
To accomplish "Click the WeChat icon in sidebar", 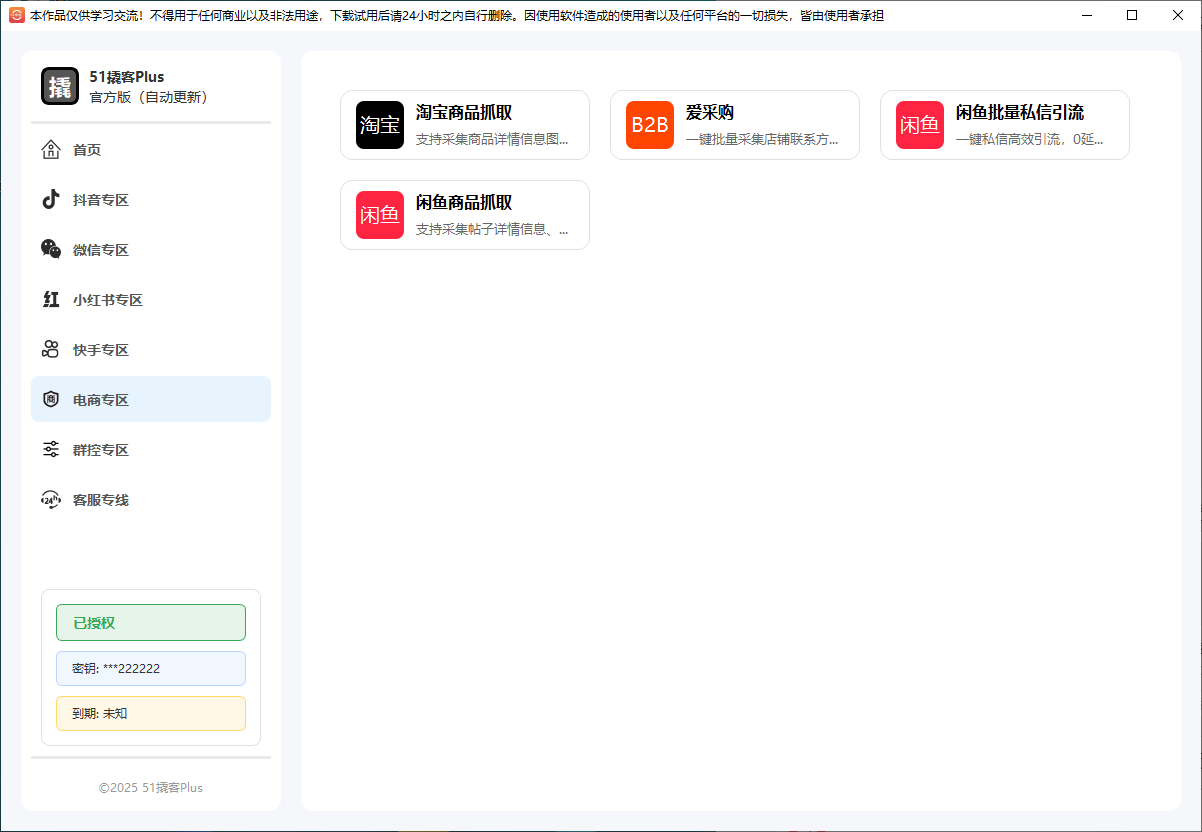I will (51, 250).
